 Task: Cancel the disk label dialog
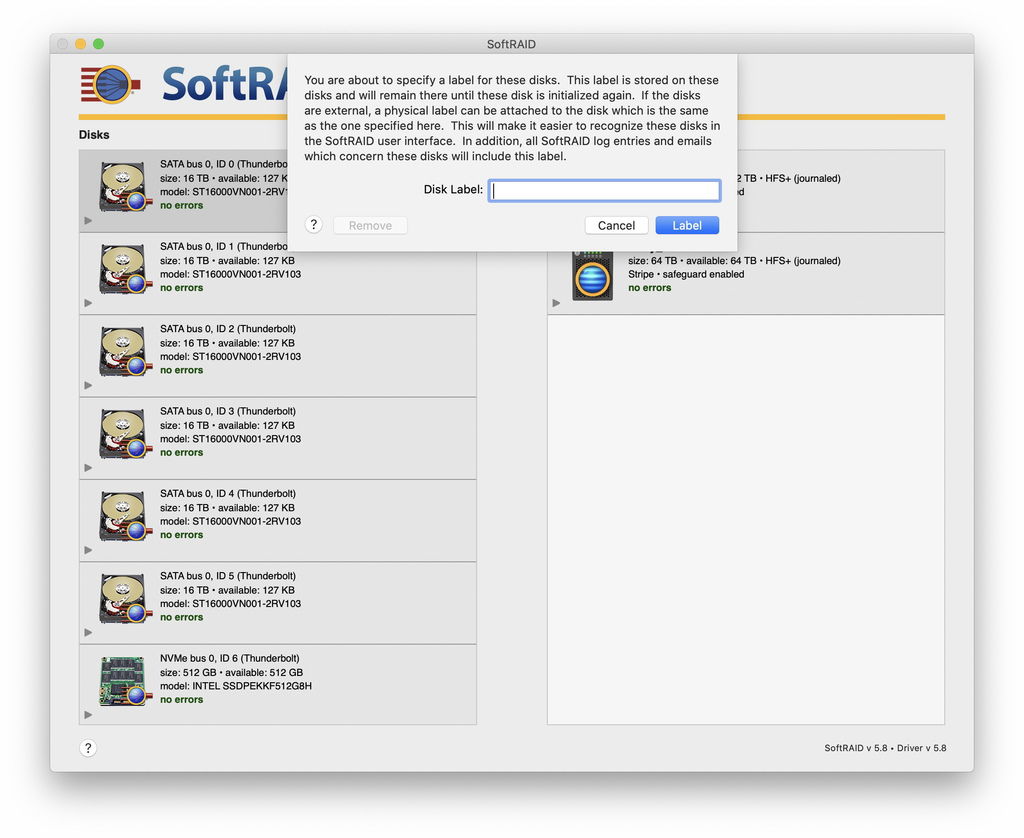tap(616, 225)
